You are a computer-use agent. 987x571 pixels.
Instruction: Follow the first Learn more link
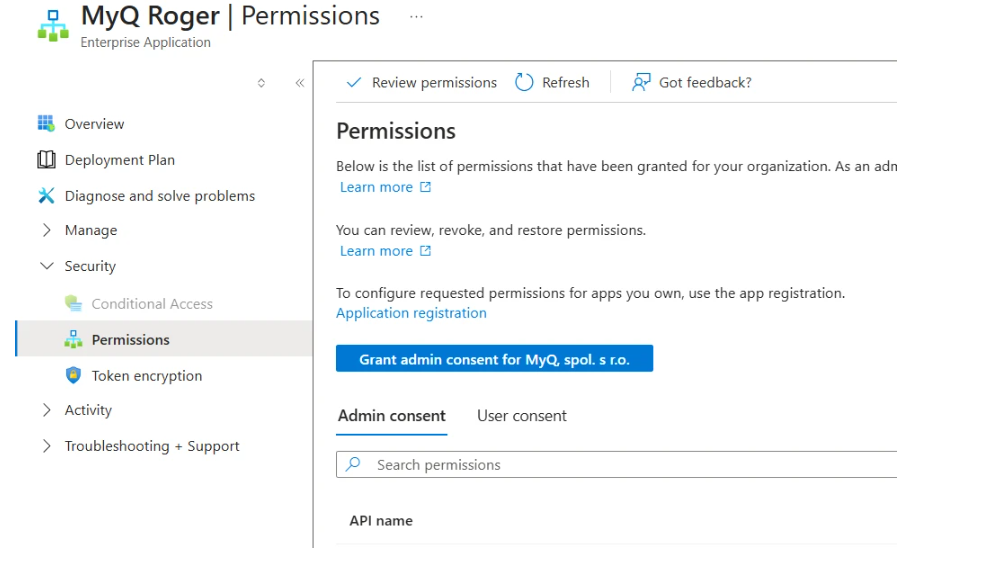point(376,187)
